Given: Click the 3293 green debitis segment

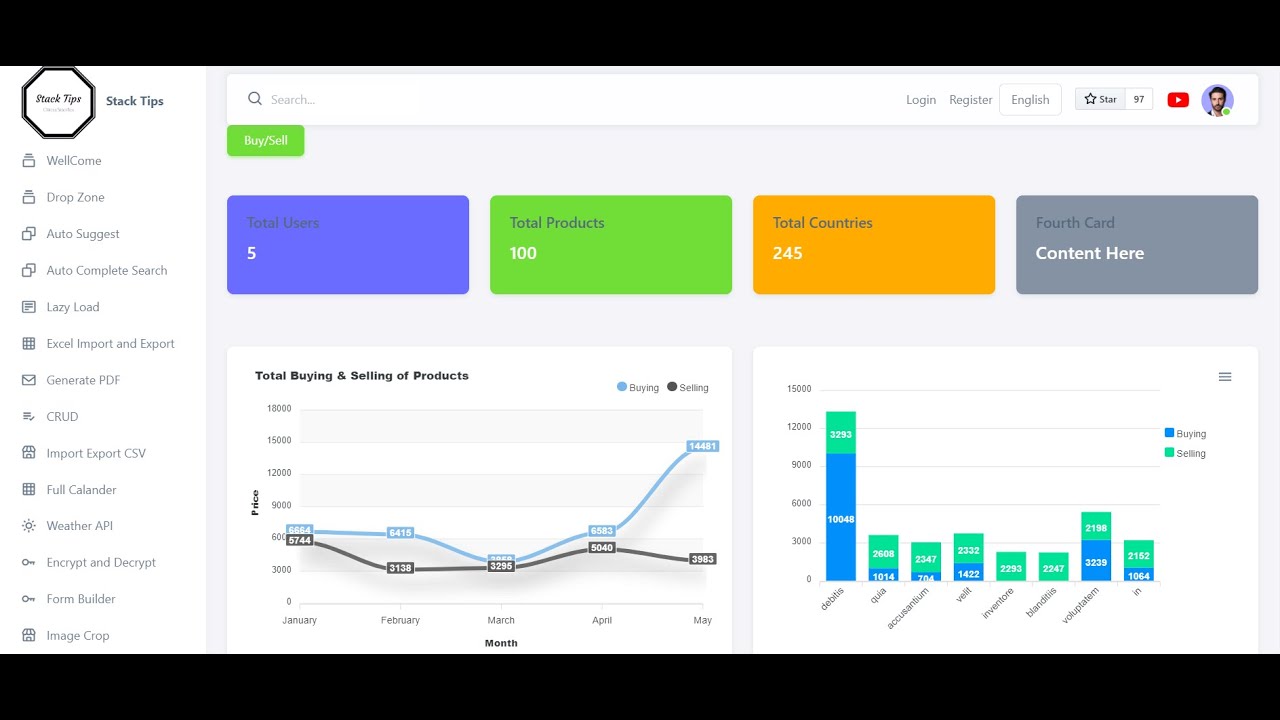Looking at the screenshot, I should click(x=841, y=433).
